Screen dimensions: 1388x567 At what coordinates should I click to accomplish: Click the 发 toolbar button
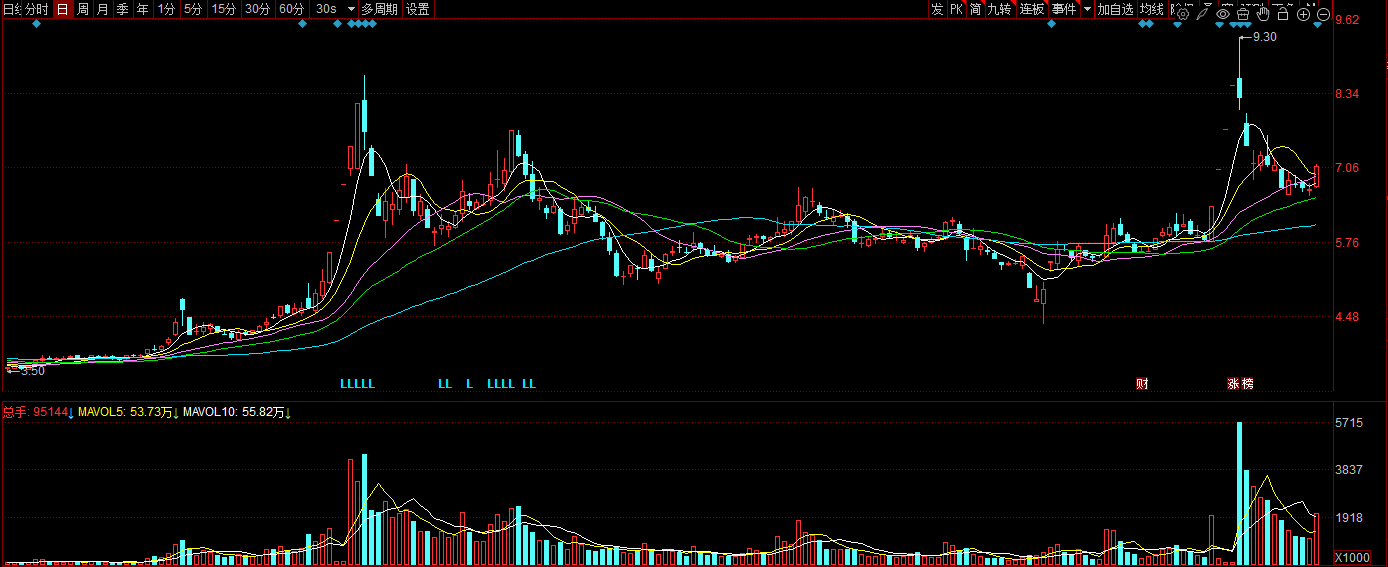click(x=937, y=9)
